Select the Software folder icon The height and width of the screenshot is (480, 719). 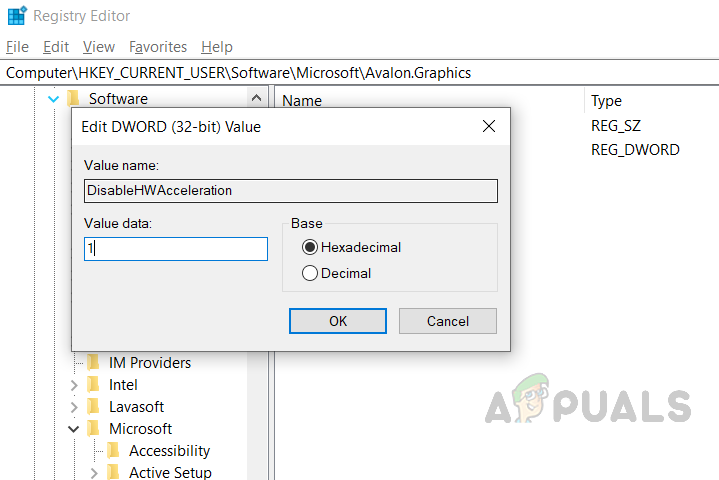(x=73, y=98)
